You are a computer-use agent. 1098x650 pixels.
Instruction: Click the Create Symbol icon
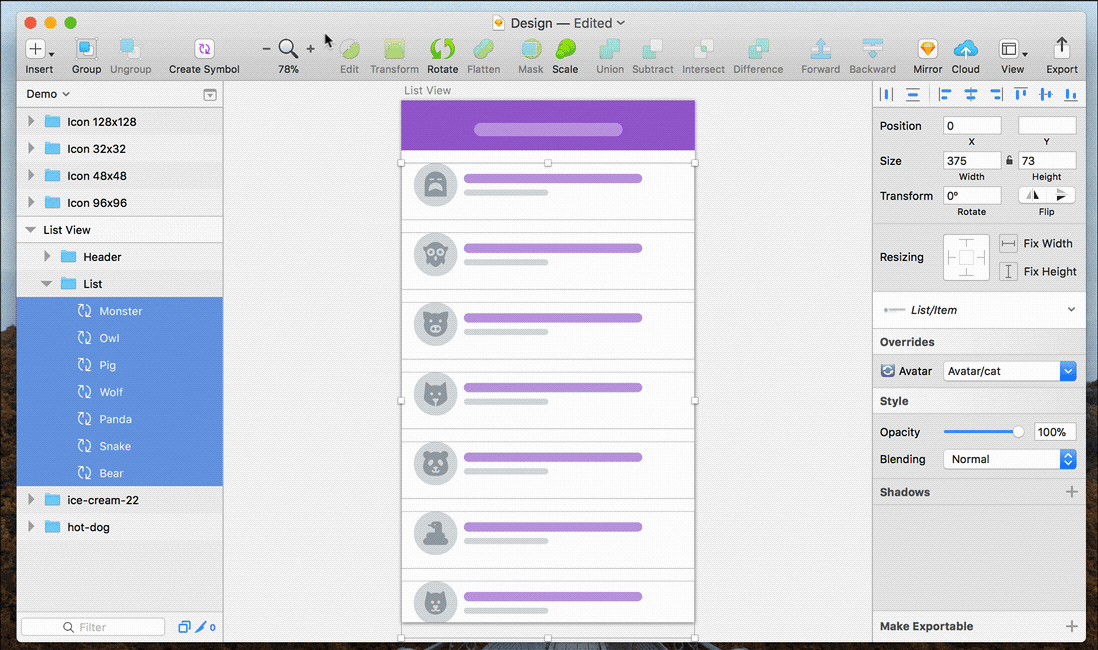[x=204, y=49]
